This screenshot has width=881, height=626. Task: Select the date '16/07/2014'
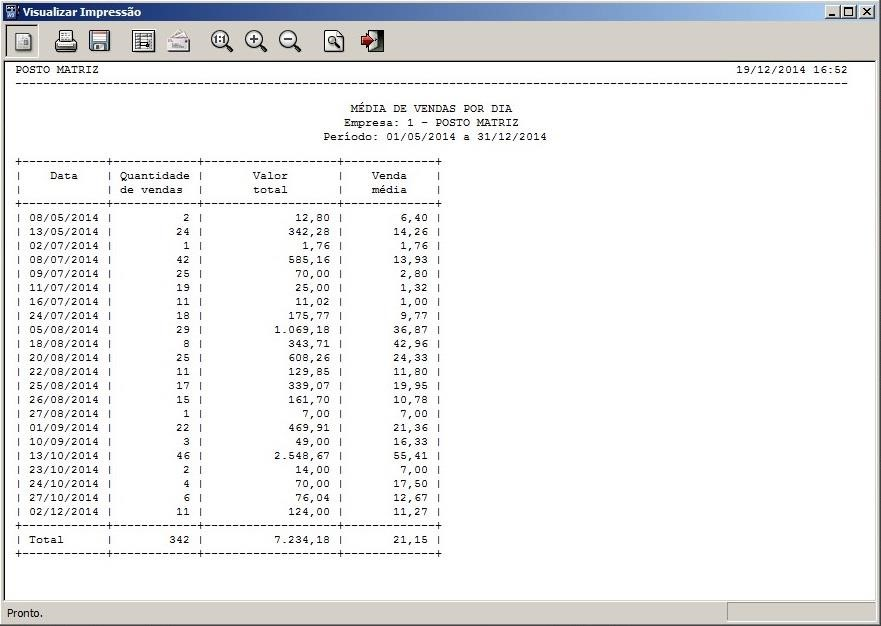coord(63,302)
